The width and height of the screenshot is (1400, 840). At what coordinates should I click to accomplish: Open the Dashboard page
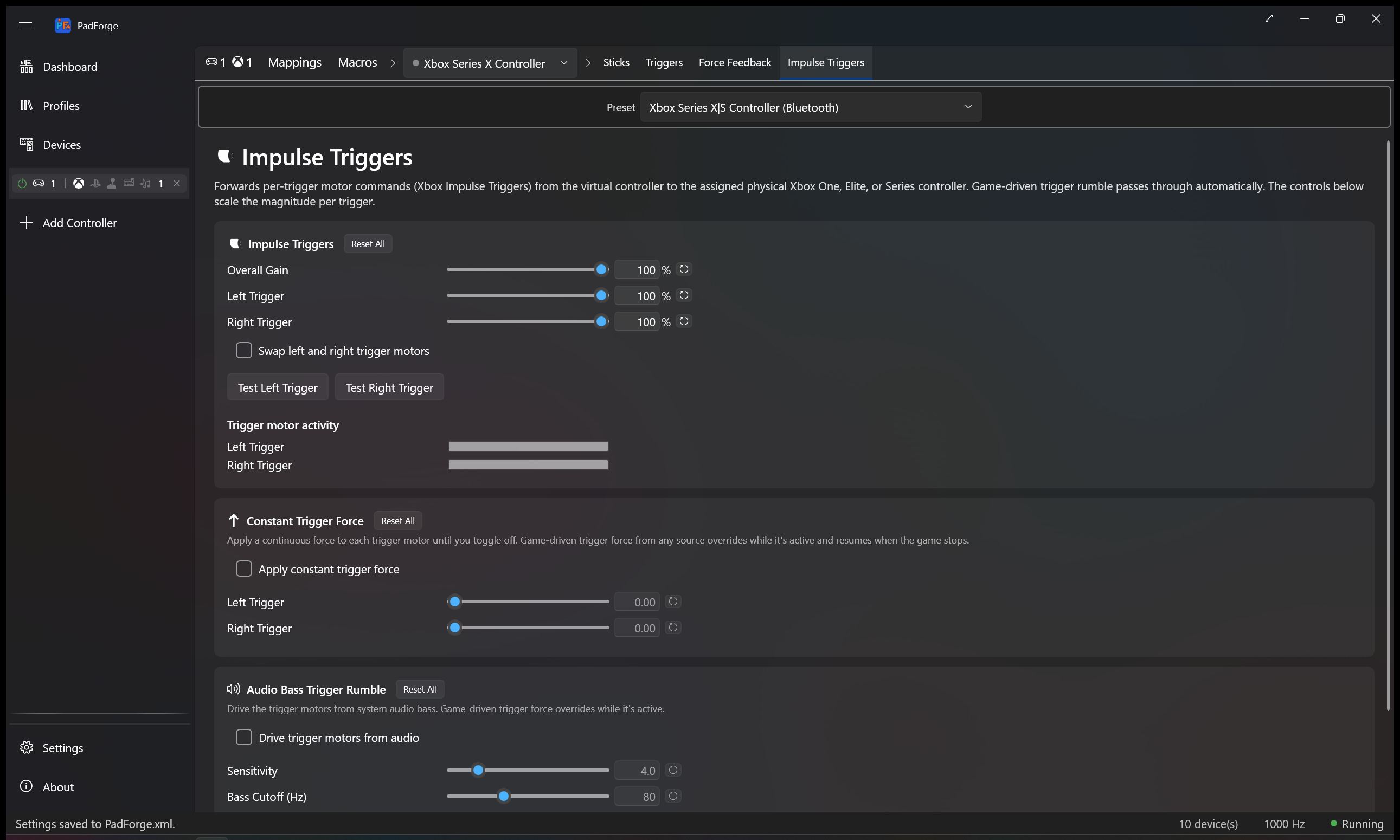tap(100, 67)
